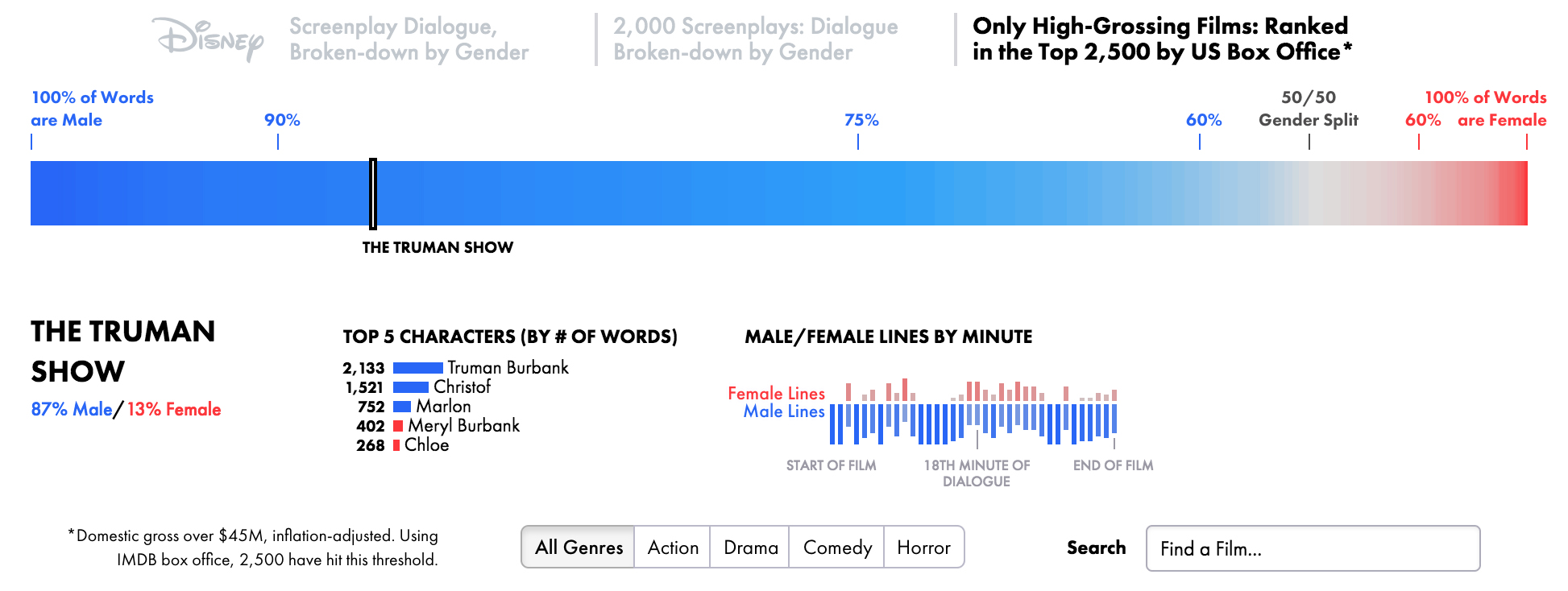Click the Disney logo

click(209, 39)
